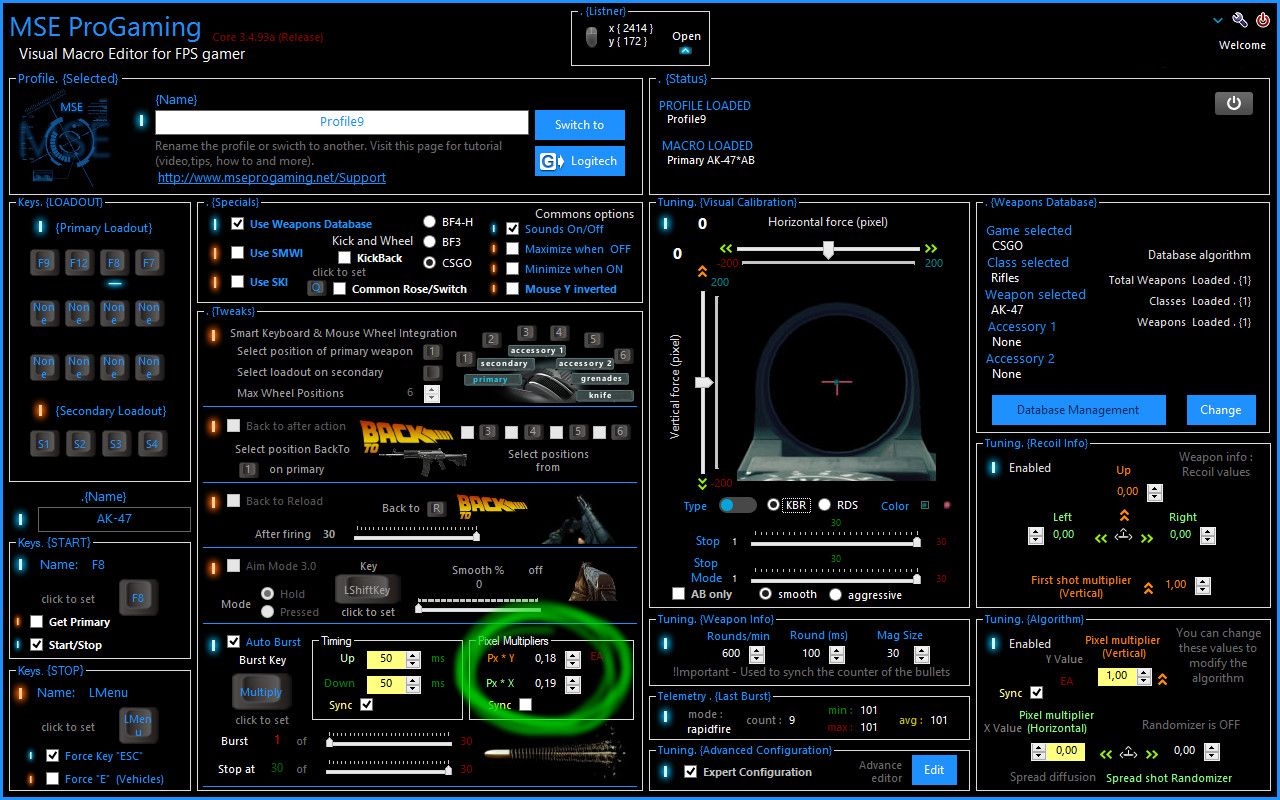The image size is (1280, 800).
Task: Click the Pixel multiplier Vertical value field
Action: pos(1117,676)
